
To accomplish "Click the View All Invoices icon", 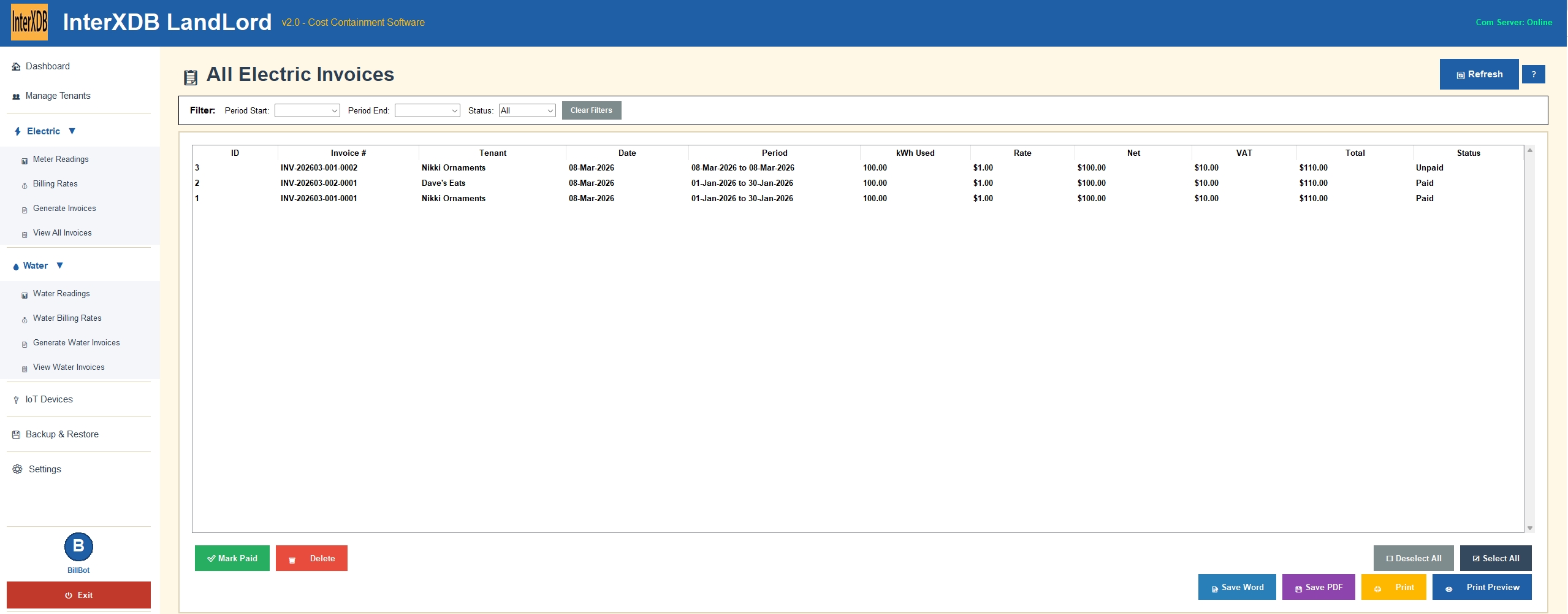I will pyautogui.click(x=25, y=234).
